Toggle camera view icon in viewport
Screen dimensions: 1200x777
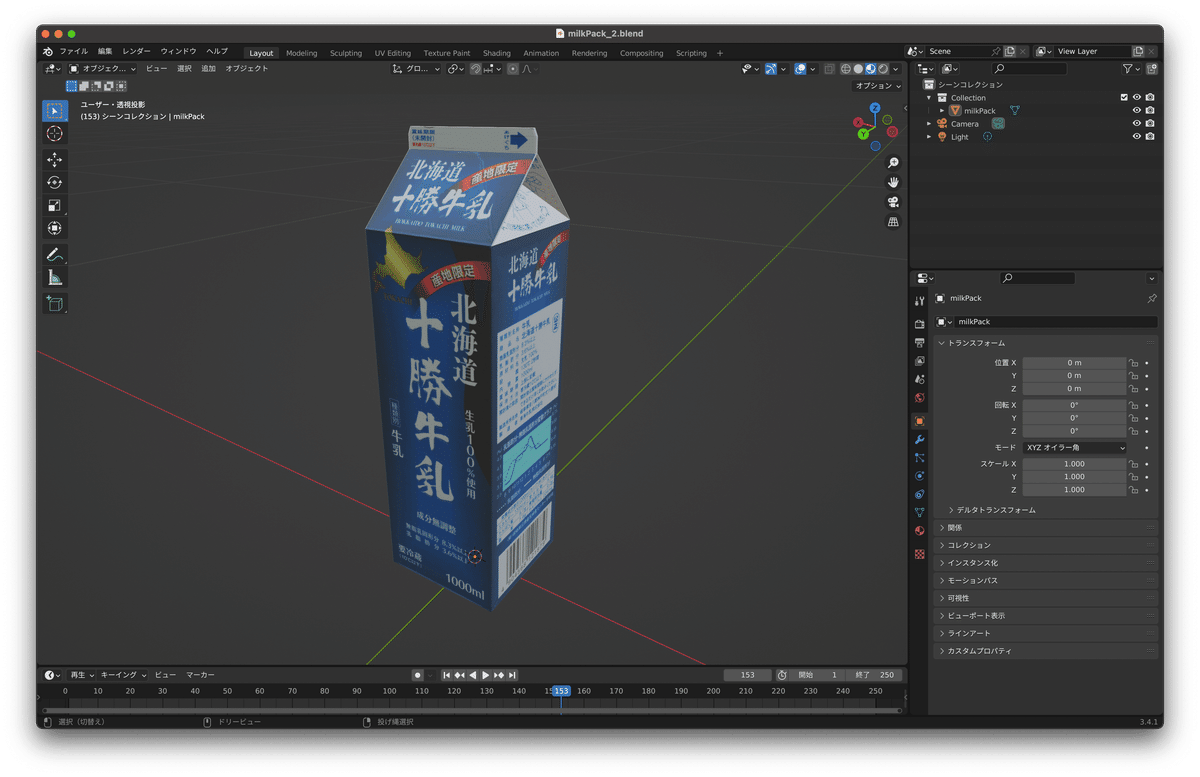tap(893, 202)
